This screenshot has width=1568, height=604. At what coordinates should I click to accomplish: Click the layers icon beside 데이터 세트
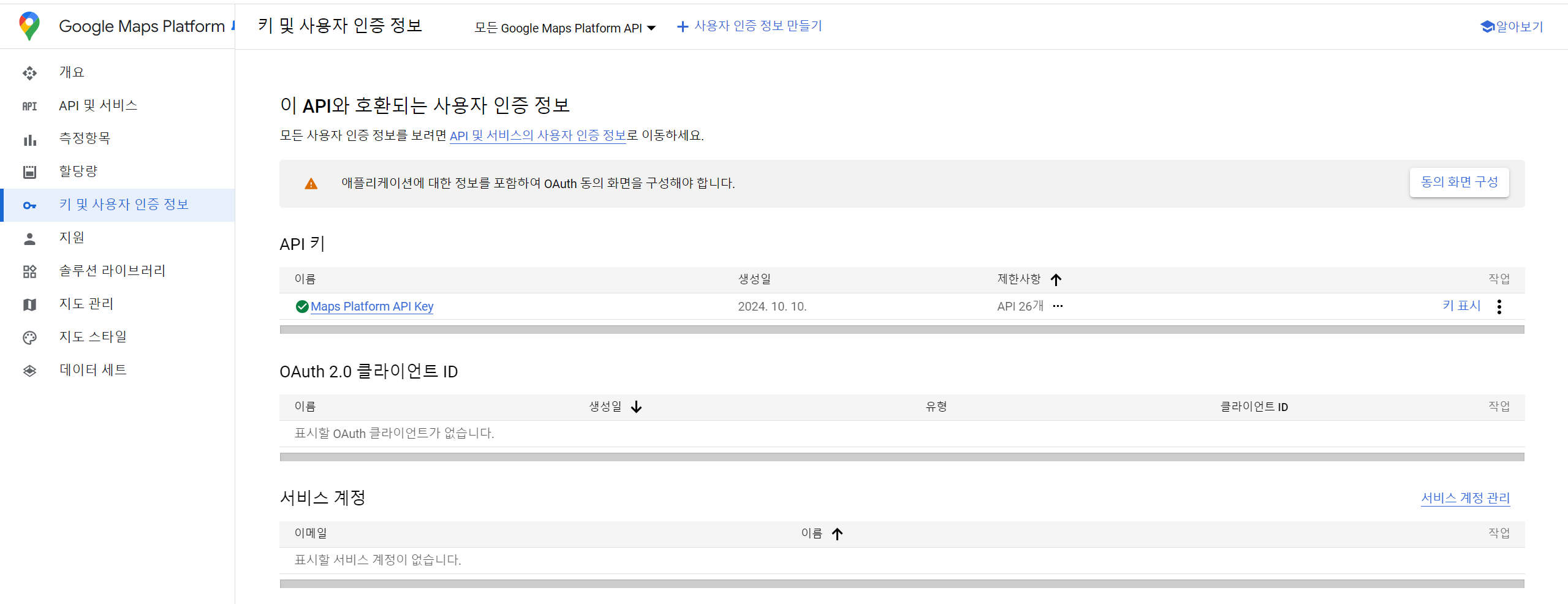(x=29, y=371)
